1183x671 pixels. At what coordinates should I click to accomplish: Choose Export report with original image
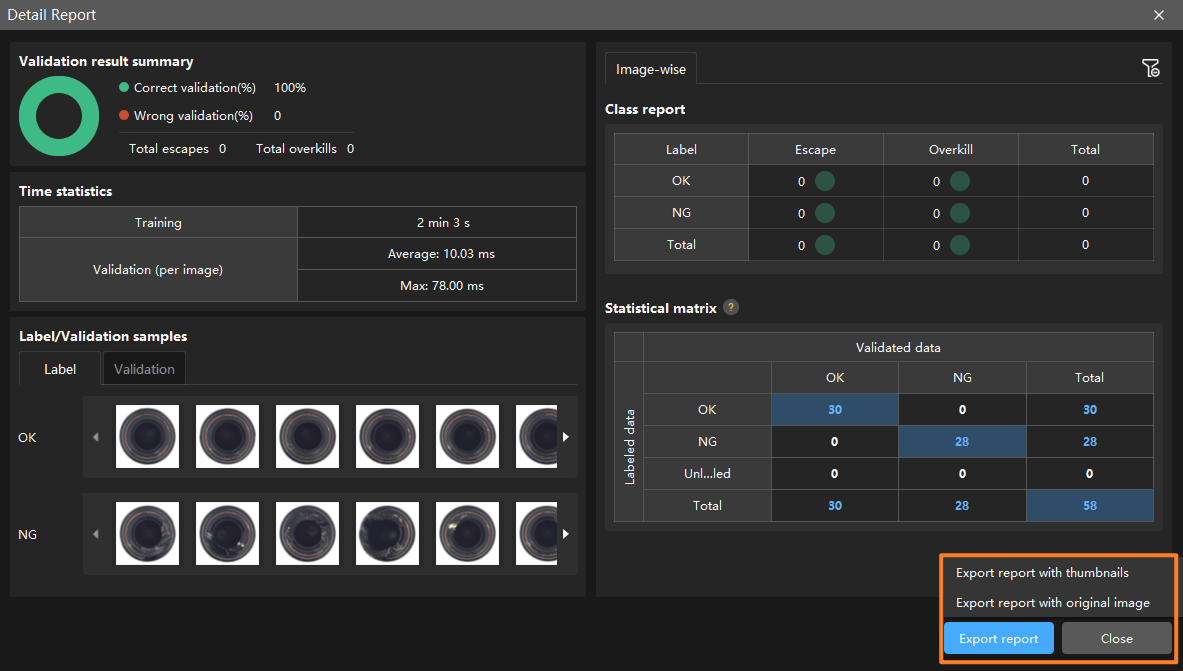pyautogui.click(x=1052, y=602)
